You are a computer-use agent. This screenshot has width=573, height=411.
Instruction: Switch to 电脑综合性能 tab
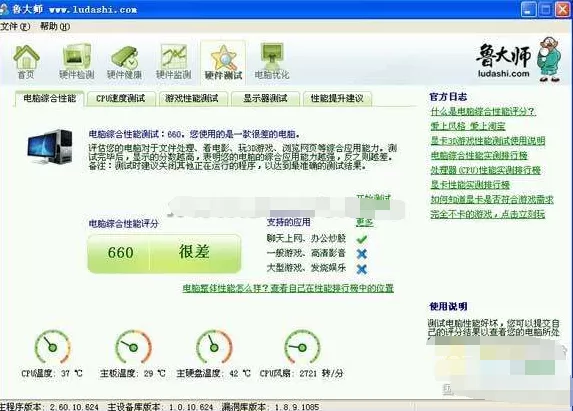[50, 98]
